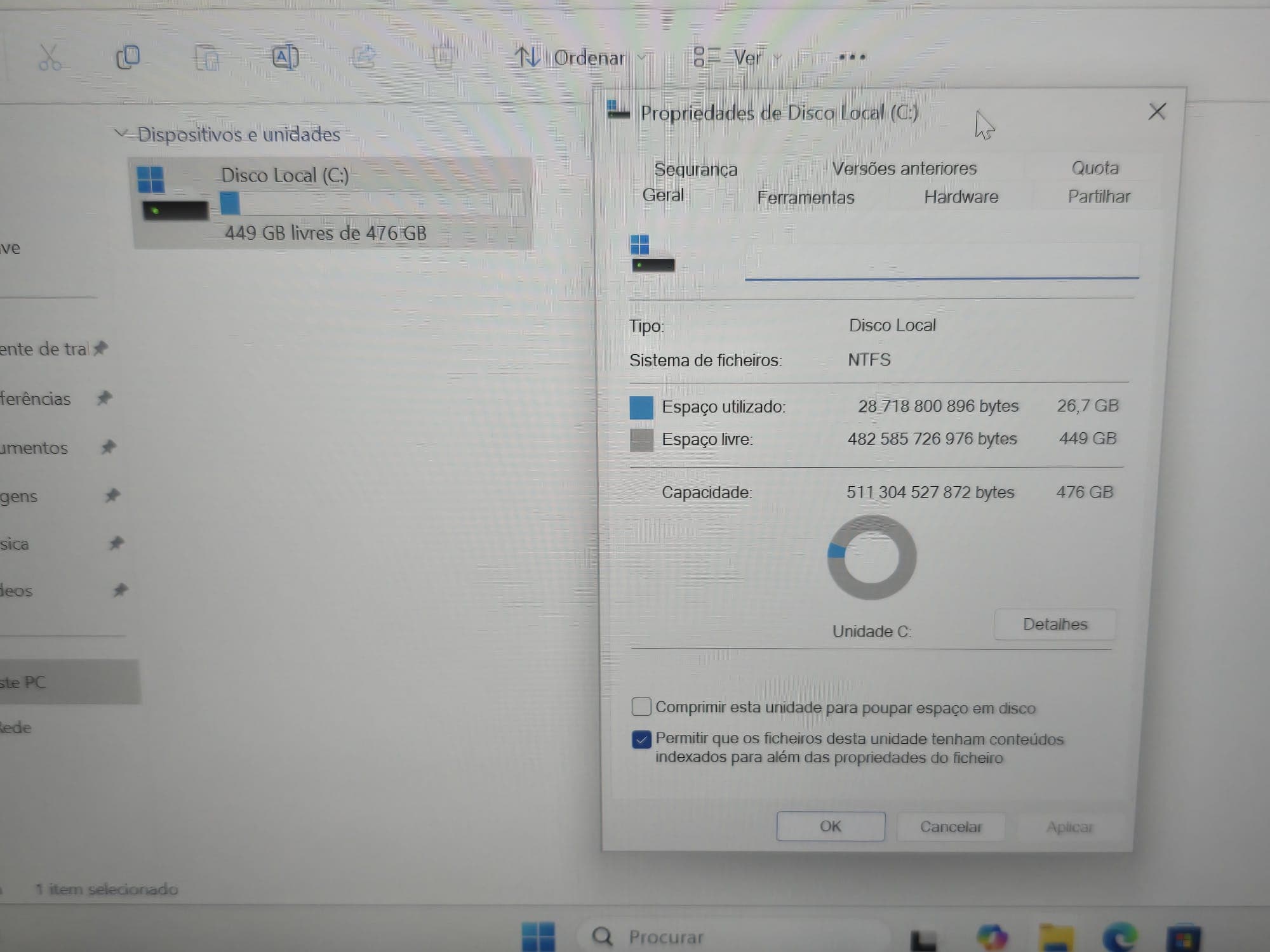
Task: Click the Copy icon in Explorer toolbar
Action: pyautogui.click(x=128, y=58)
